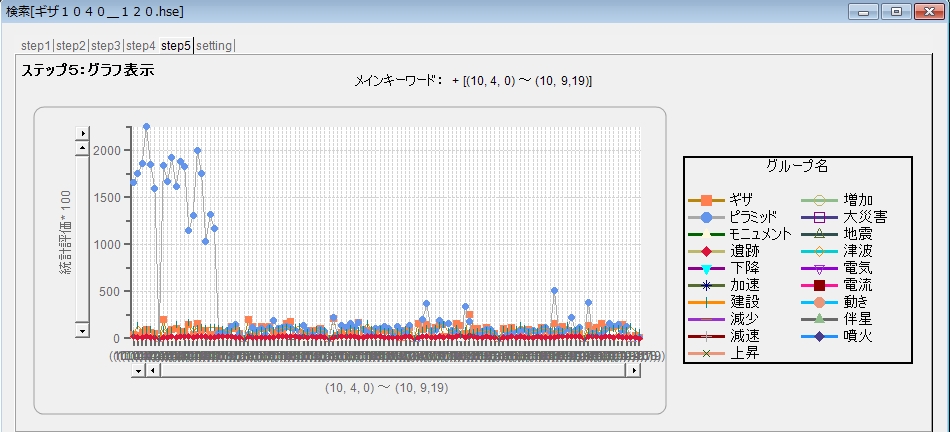Click the 遺跡 red diamond legend marker

coord(706,250)
